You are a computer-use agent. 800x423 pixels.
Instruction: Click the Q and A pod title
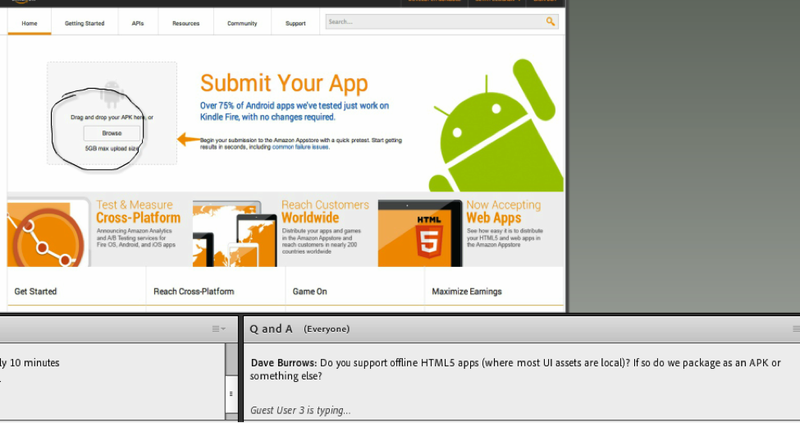(270, 329)
